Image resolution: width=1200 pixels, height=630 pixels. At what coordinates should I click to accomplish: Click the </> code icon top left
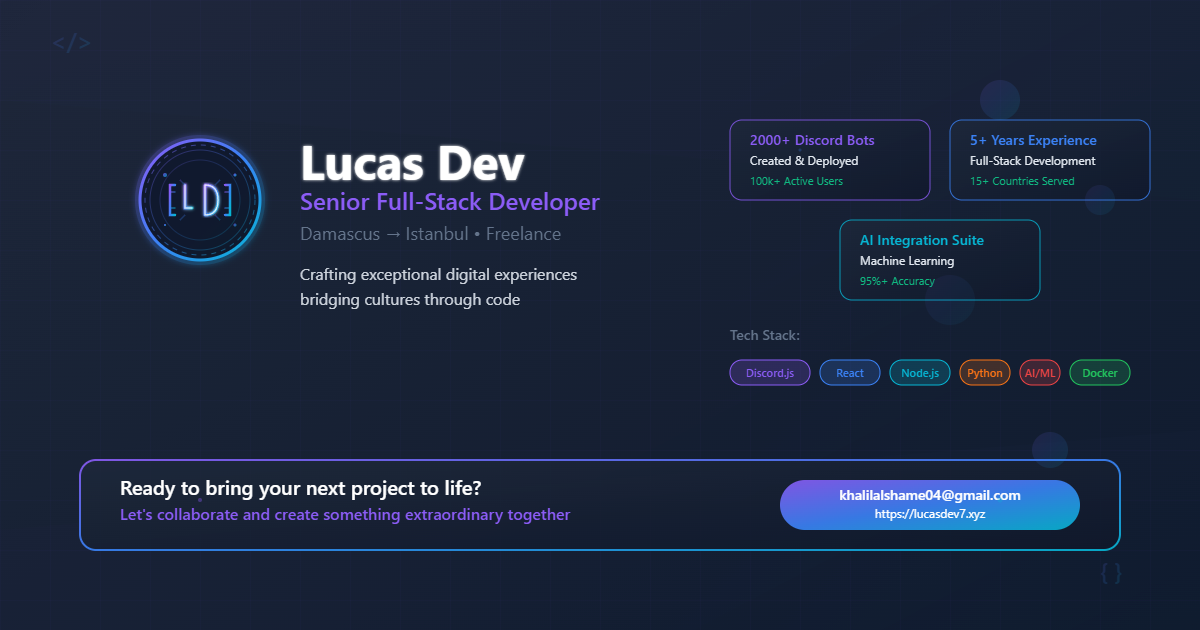(x=70, y=42)
